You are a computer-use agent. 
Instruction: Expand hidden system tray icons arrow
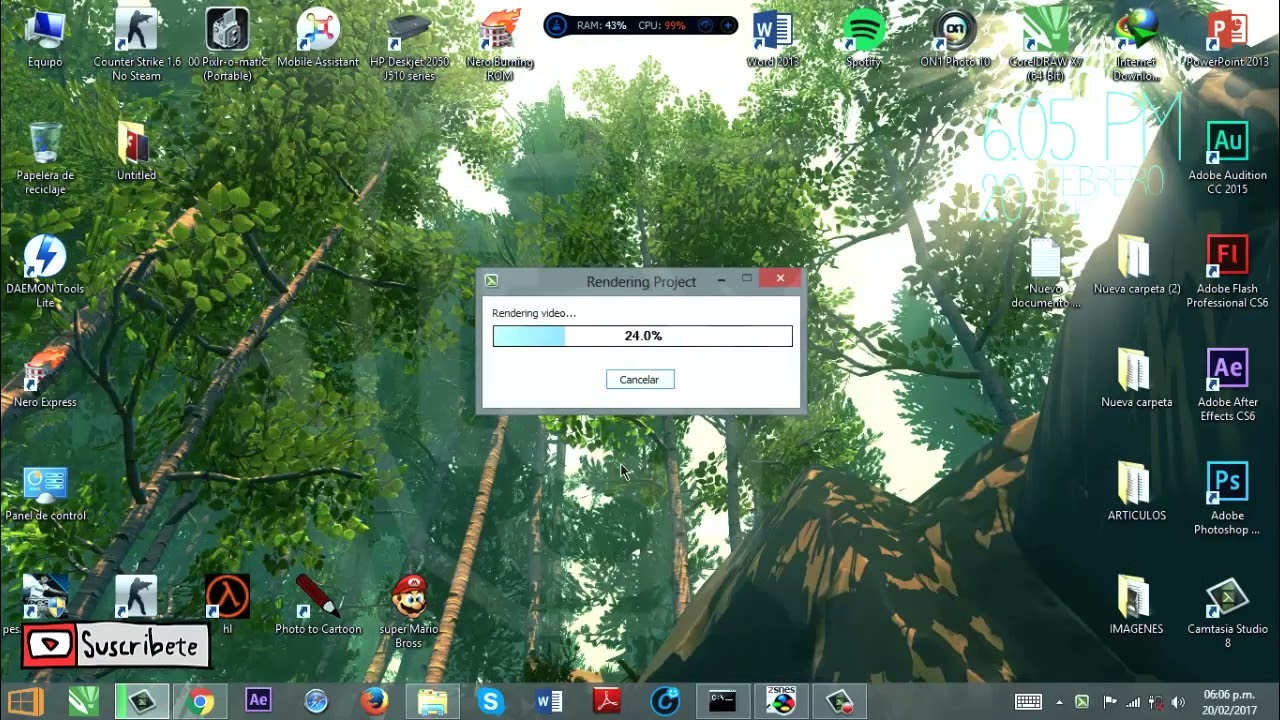pos(1059,702)
